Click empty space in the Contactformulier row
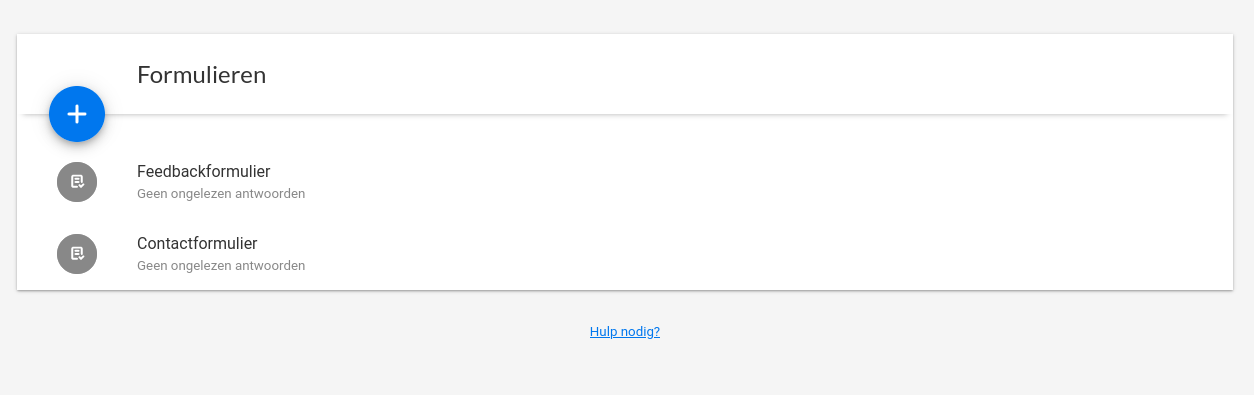The width and height of the screenshot is (1254, 395). point(760,254)
